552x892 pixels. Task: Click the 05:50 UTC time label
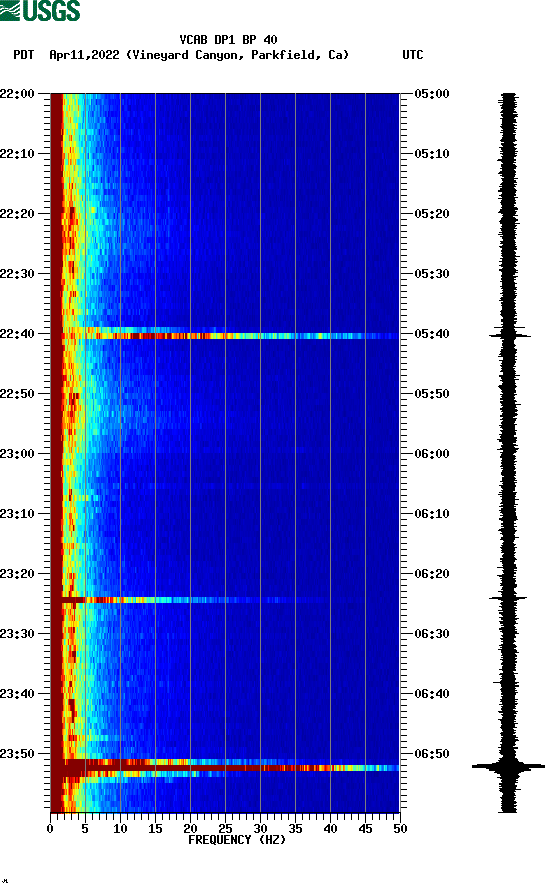tap(432, 394)
